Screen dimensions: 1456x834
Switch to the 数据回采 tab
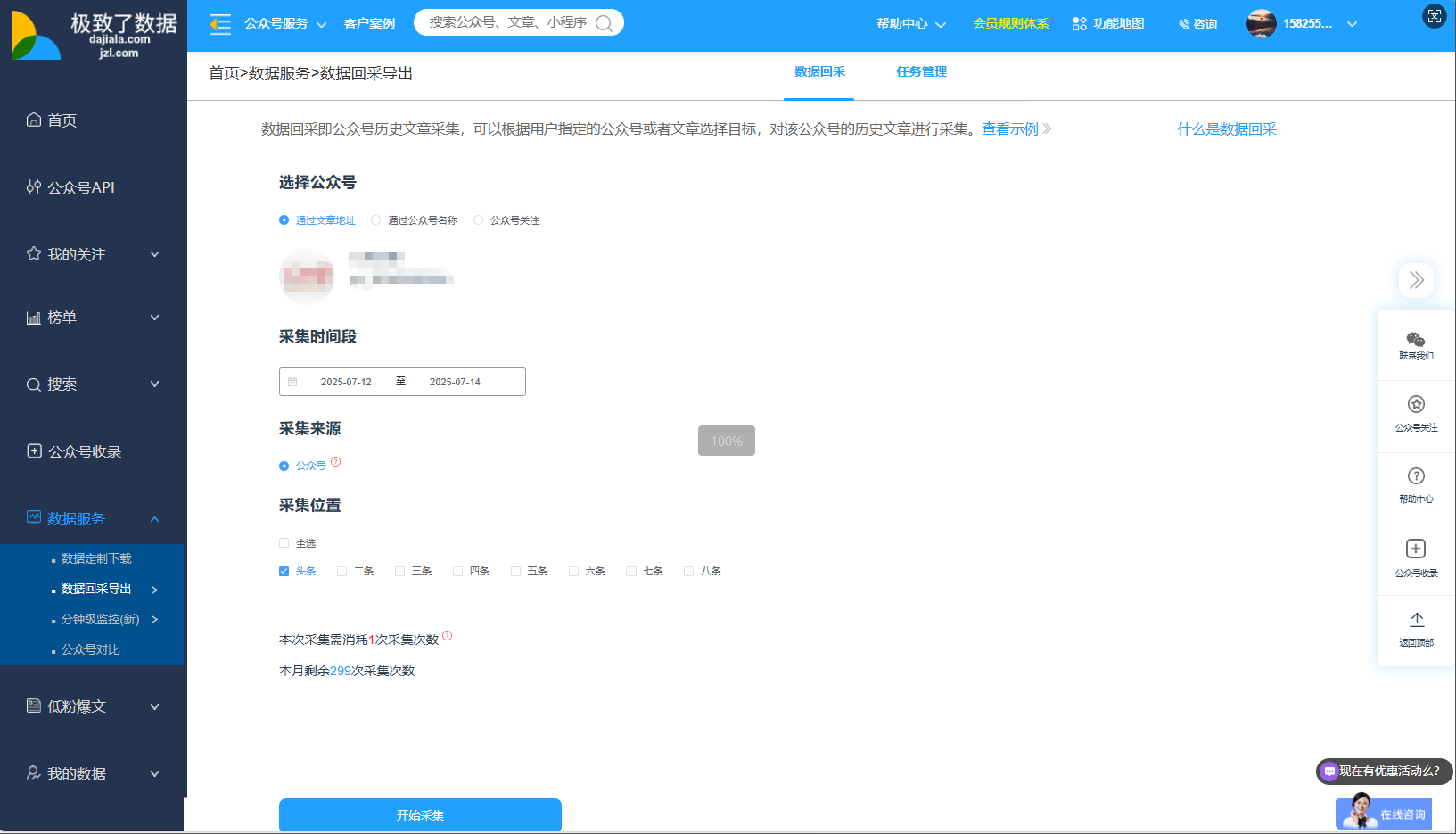[819, 72]
